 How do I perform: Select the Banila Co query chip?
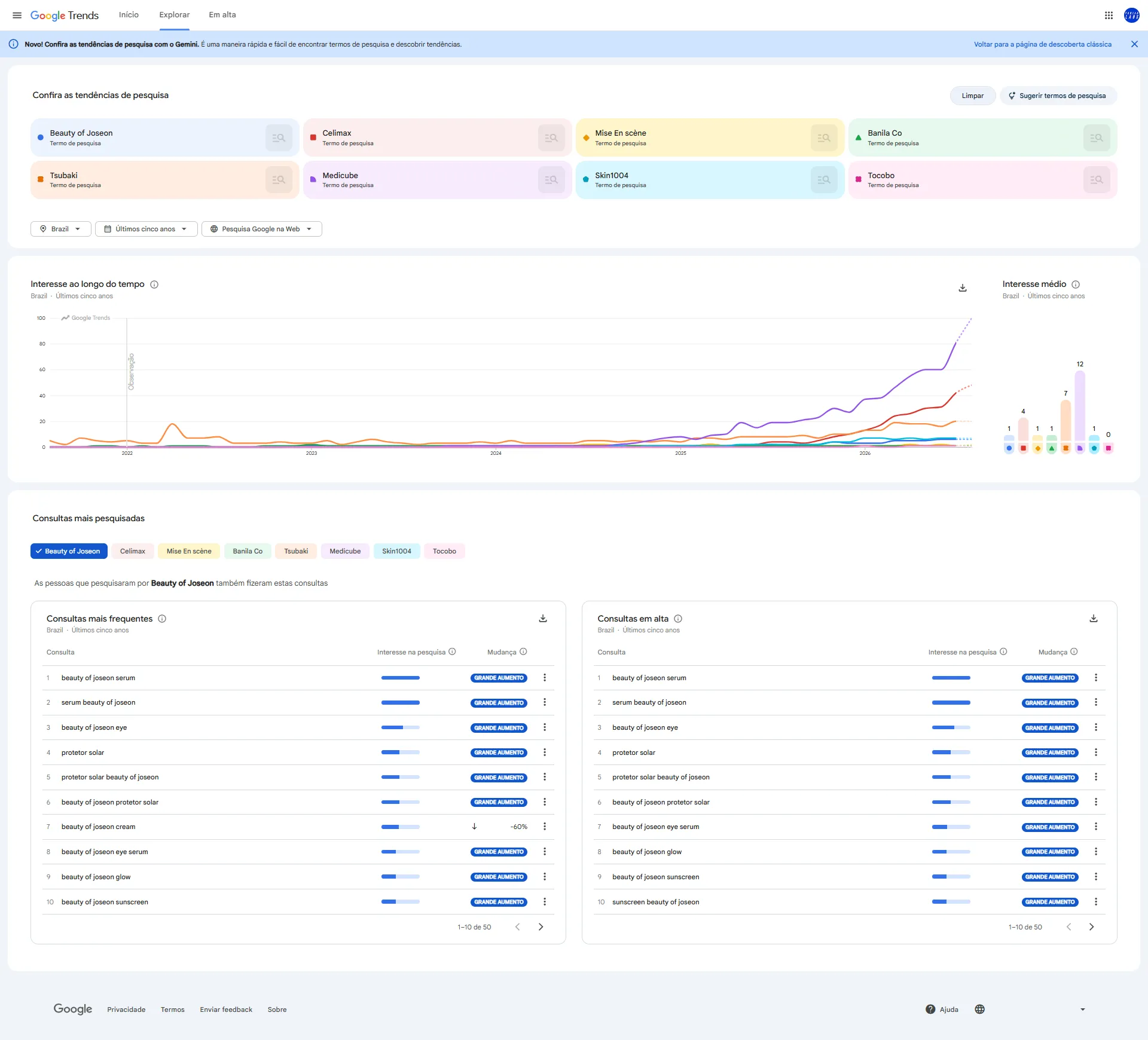click(x=248, y=551)
